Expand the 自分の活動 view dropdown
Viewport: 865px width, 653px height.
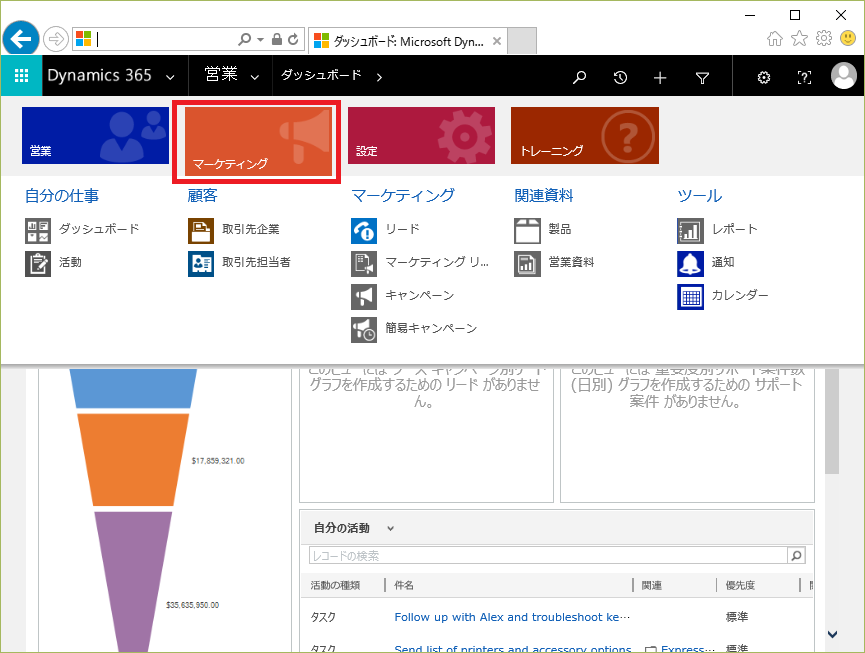[x=391, y=528]
